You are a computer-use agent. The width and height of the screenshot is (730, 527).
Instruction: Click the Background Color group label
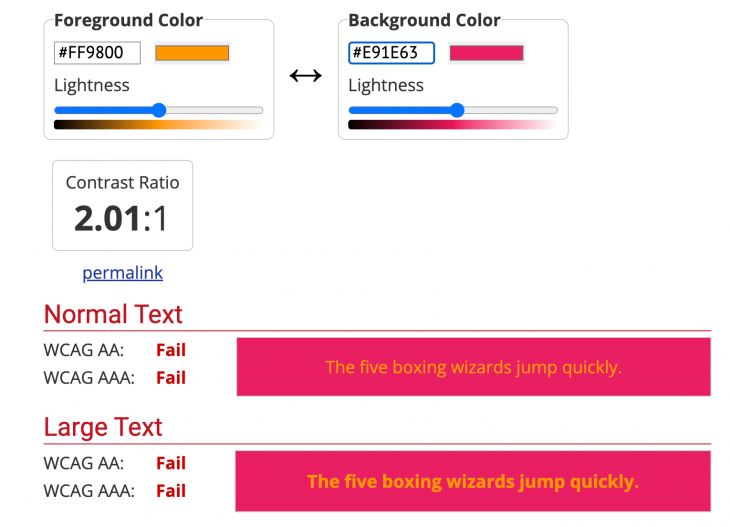tap(424, 20)
